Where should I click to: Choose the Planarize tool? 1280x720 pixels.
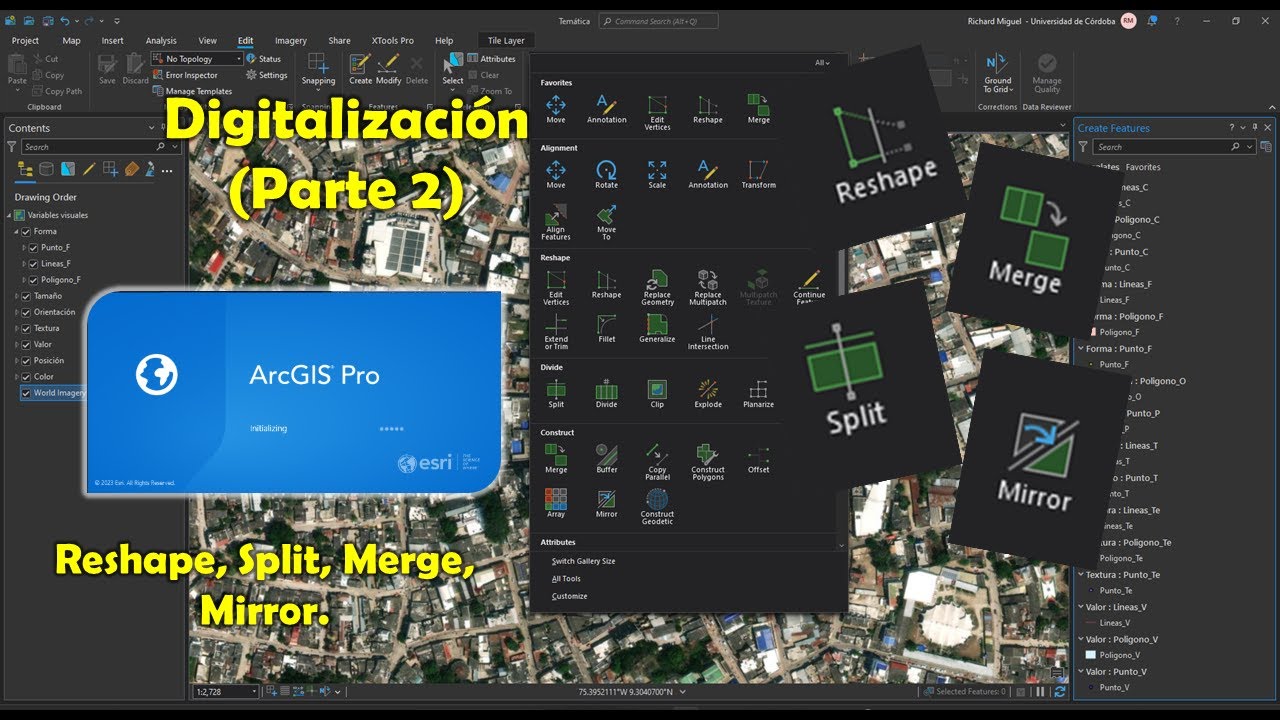tap(758, 393)
